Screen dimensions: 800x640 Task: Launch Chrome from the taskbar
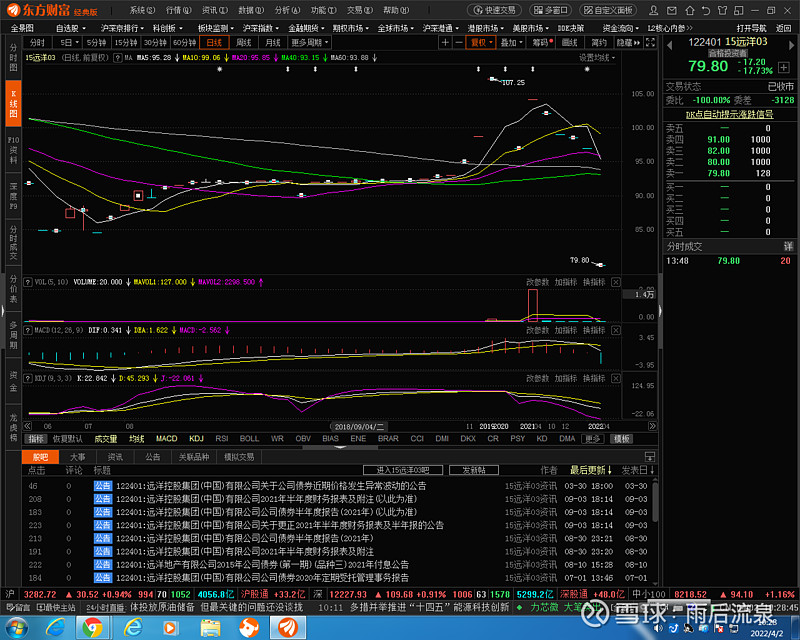coord(92,628)
